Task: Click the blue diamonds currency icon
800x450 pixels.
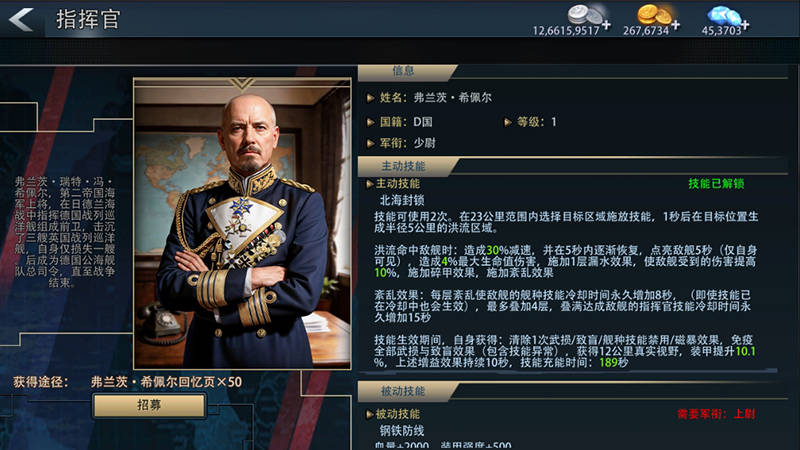Action: click(x=724, y=15)
